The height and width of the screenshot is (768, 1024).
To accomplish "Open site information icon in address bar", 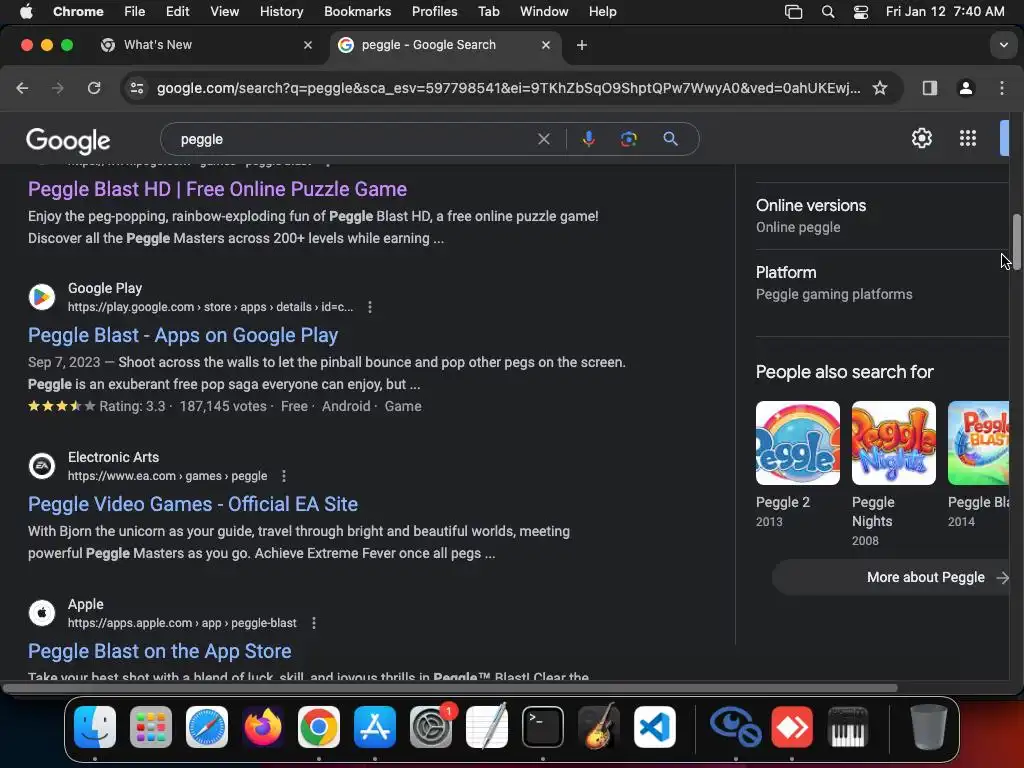I will [x=136, y=88].
